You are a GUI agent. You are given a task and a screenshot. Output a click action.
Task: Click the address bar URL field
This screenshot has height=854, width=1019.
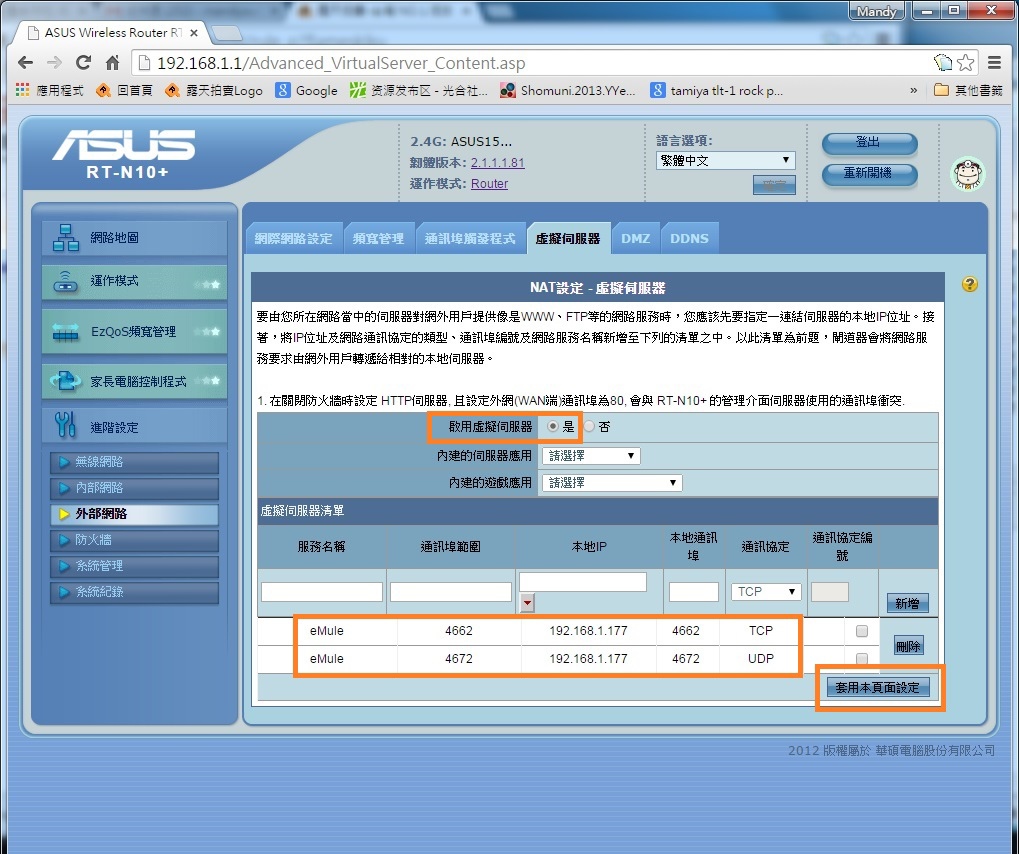pos(533,63)
